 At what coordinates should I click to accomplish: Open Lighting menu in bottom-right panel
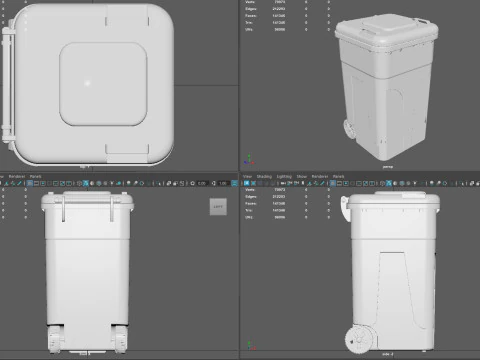[x=284, y=176]
